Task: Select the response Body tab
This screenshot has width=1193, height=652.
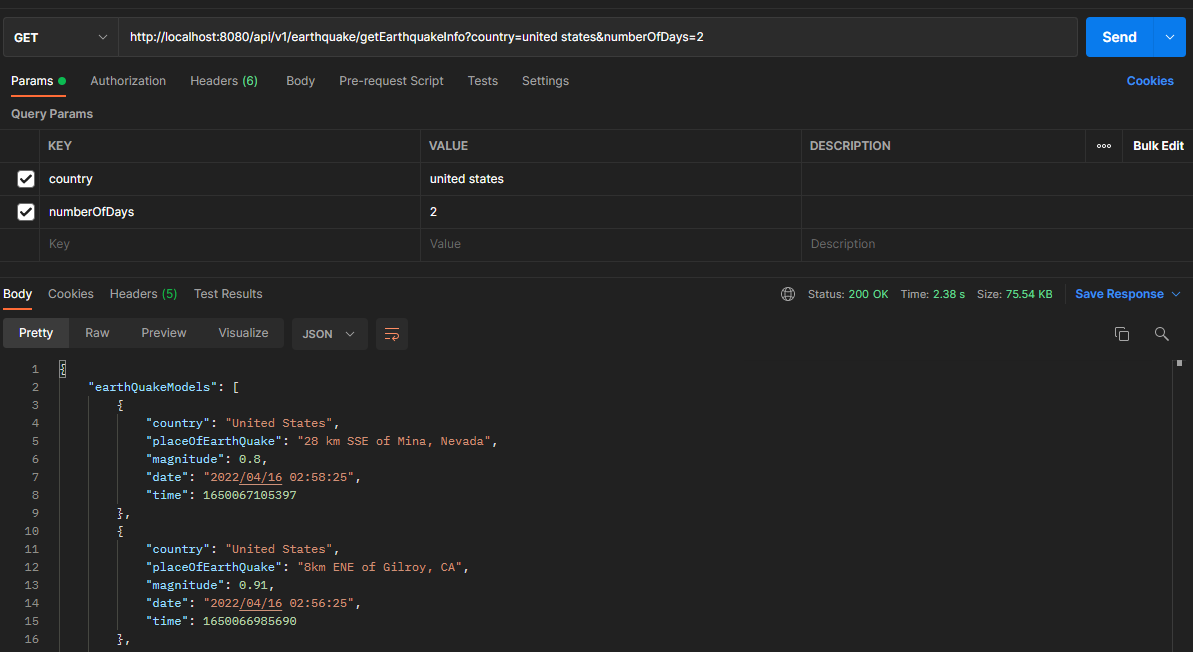Action: [x=17, y=294]
